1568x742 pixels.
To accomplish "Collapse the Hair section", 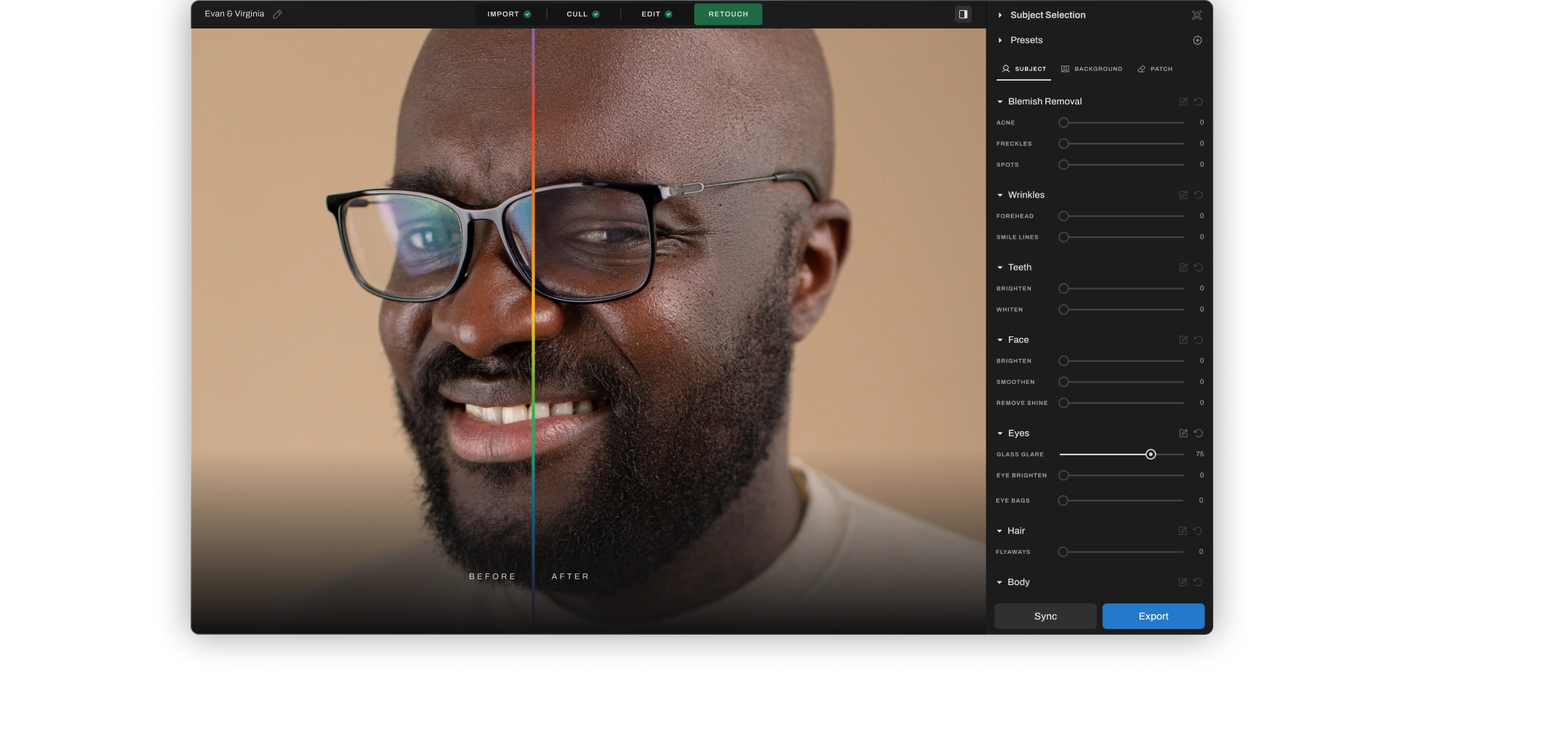I will tap(1000, 530).
